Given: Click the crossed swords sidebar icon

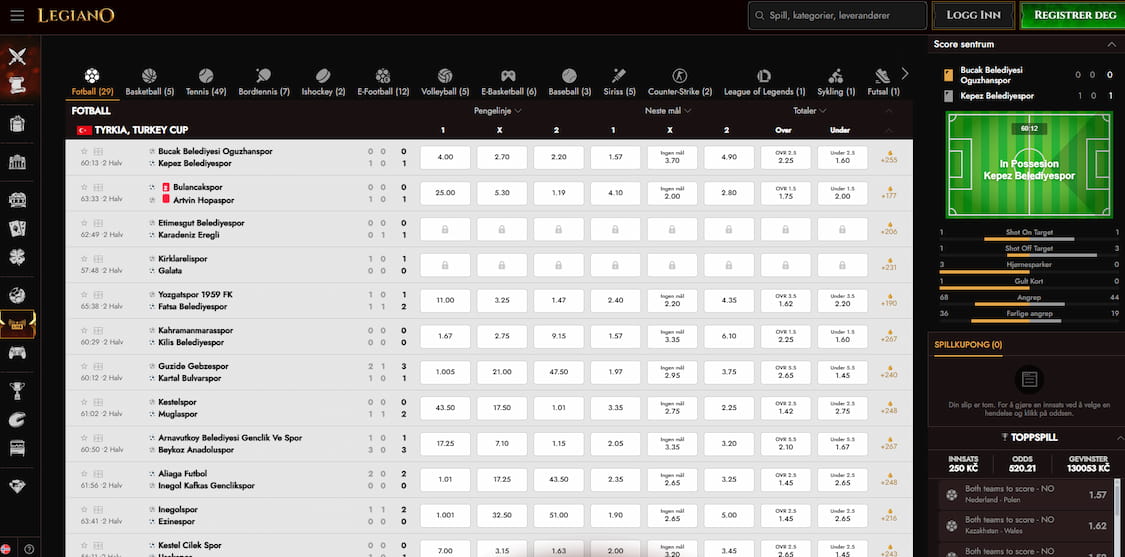Looking at the screenshot, I should tap(17, 56).
